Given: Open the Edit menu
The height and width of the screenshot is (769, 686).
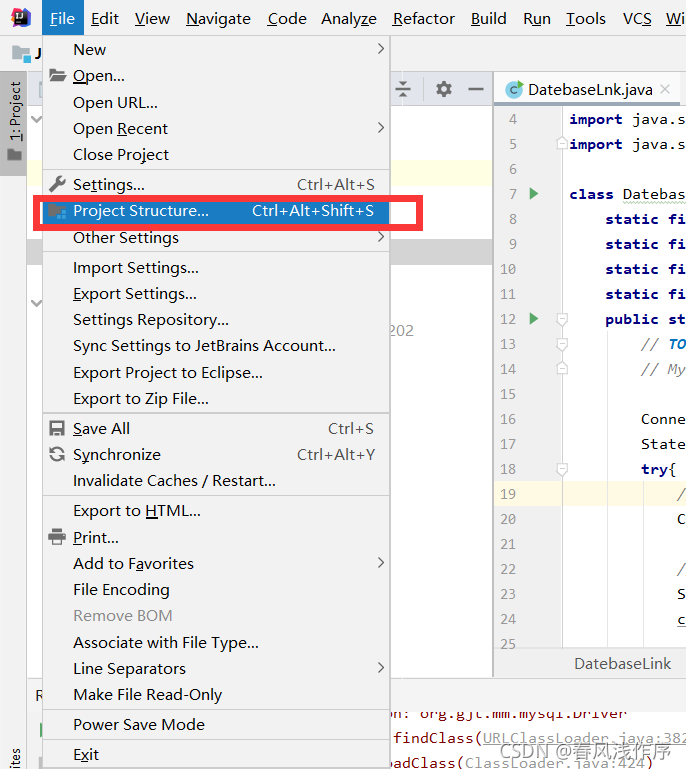Looking at the screenshot, I should click(x=104, y=19).
